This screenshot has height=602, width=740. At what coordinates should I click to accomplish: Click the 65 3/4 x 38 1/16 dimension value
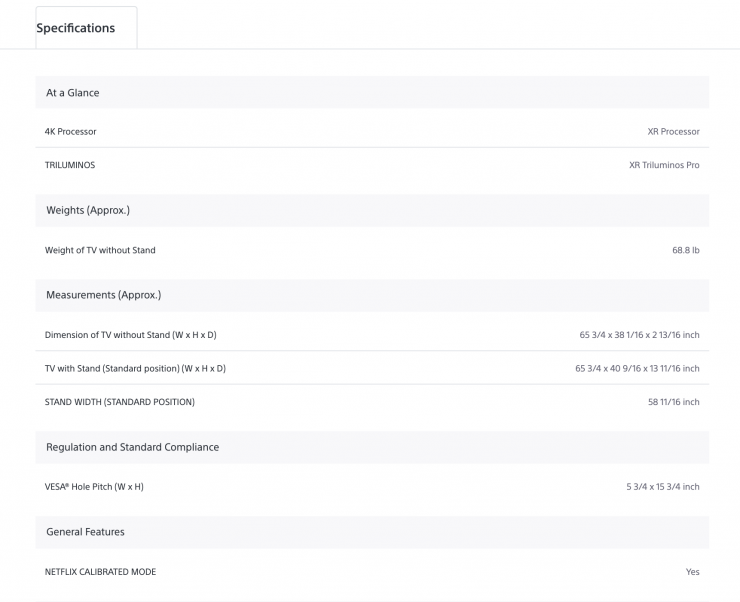pos(639,335)
